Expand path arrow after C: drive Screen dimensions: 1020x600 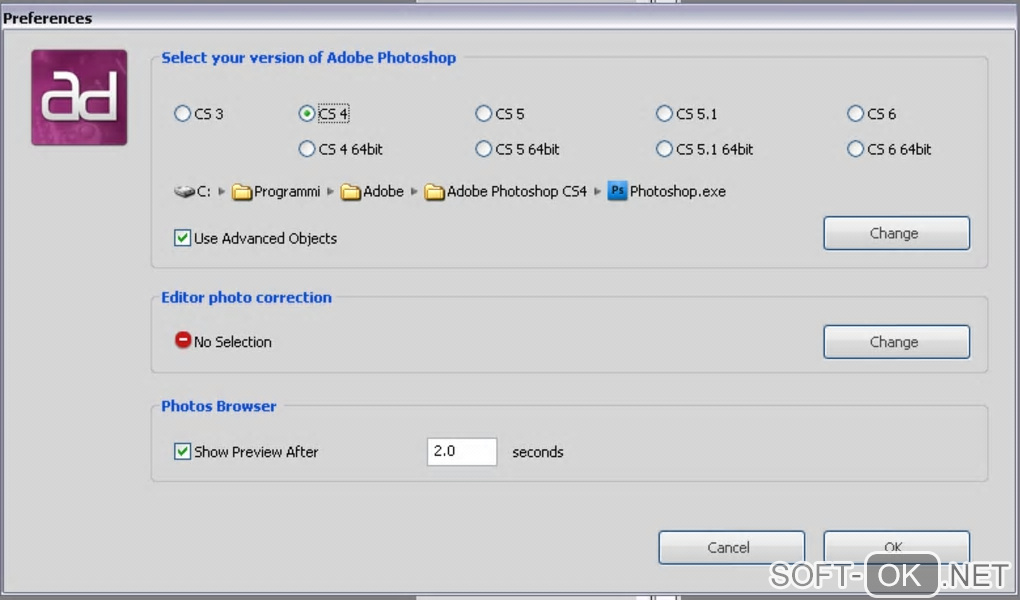click(221, 192)
